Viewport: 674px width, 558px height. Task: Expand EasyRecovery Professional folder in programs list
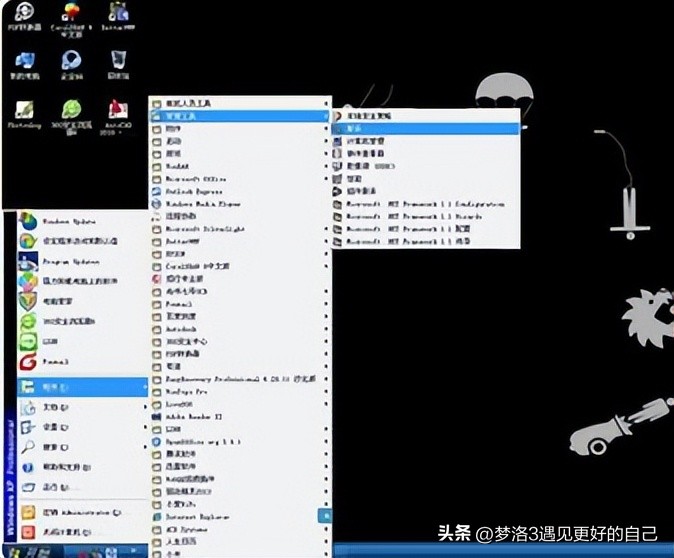point(241,379)
